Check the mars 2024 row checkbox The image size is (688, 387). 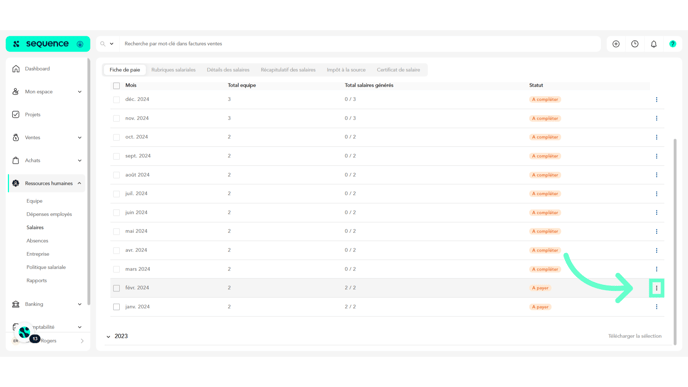[x=116, y=269]
